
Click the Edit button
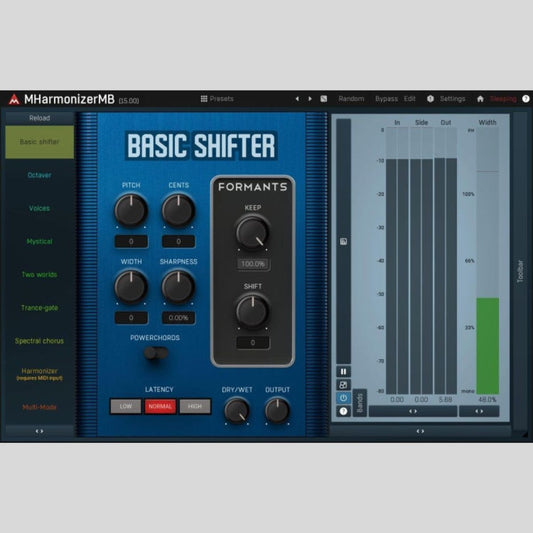410,99
